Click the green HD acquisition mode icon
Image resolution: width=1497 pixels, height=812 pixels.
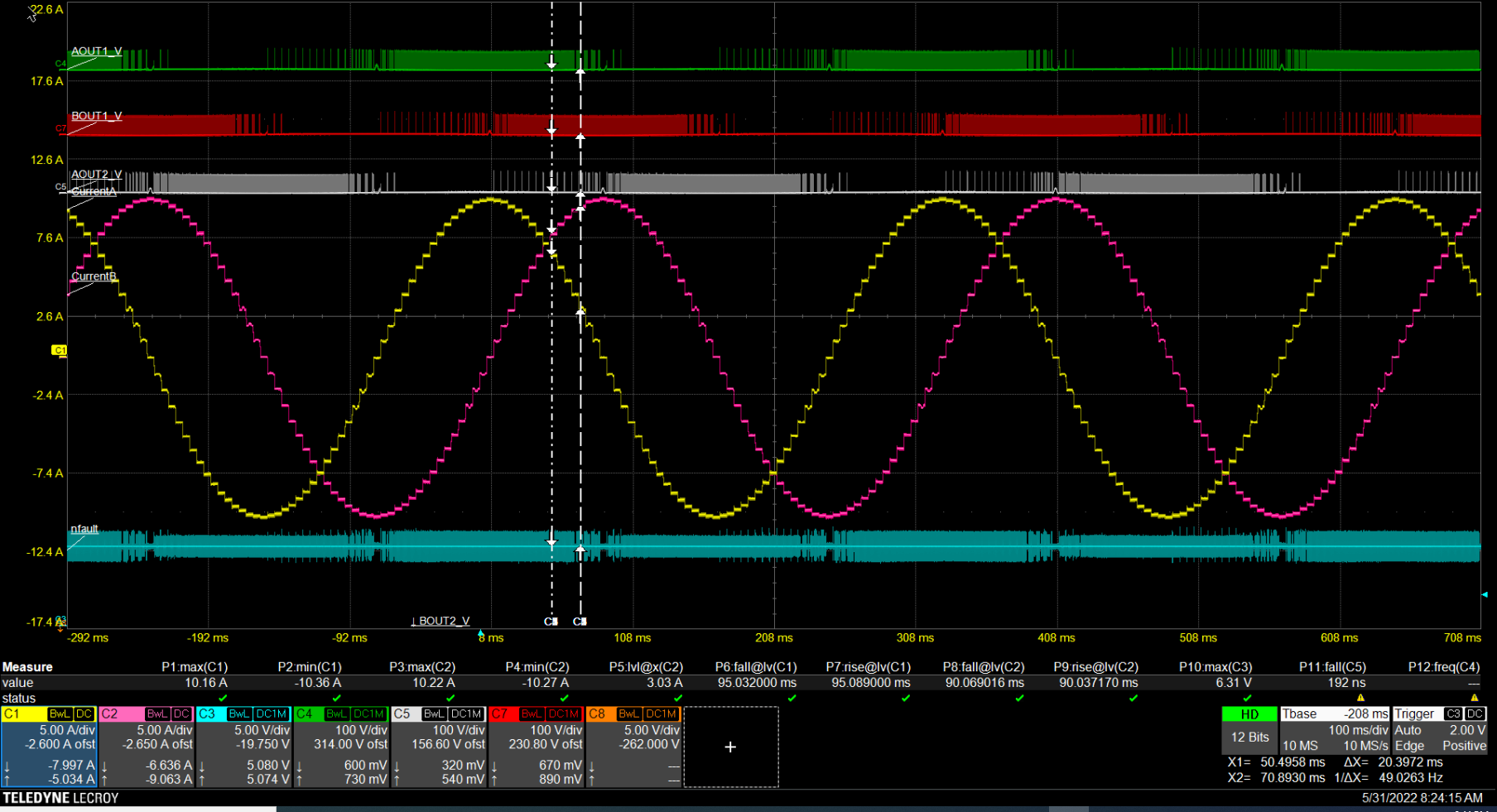(1250, 714)
